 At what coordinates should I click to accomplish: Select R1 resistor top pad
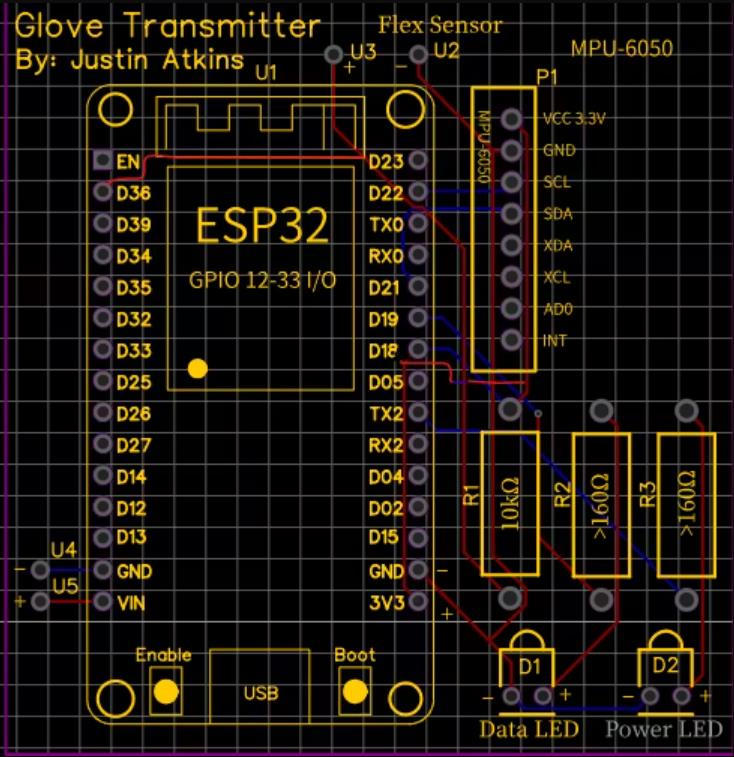[510, 410]
